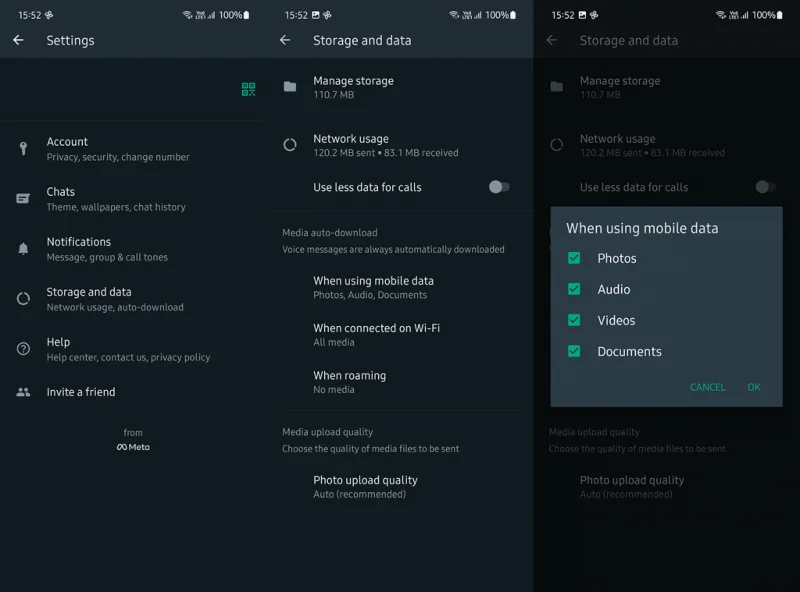
Task: Tap the Audio label in dialog
Action: 614,289
